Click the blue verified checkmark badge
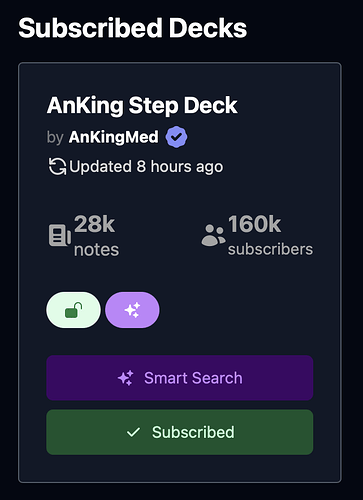 pos(177,137)
